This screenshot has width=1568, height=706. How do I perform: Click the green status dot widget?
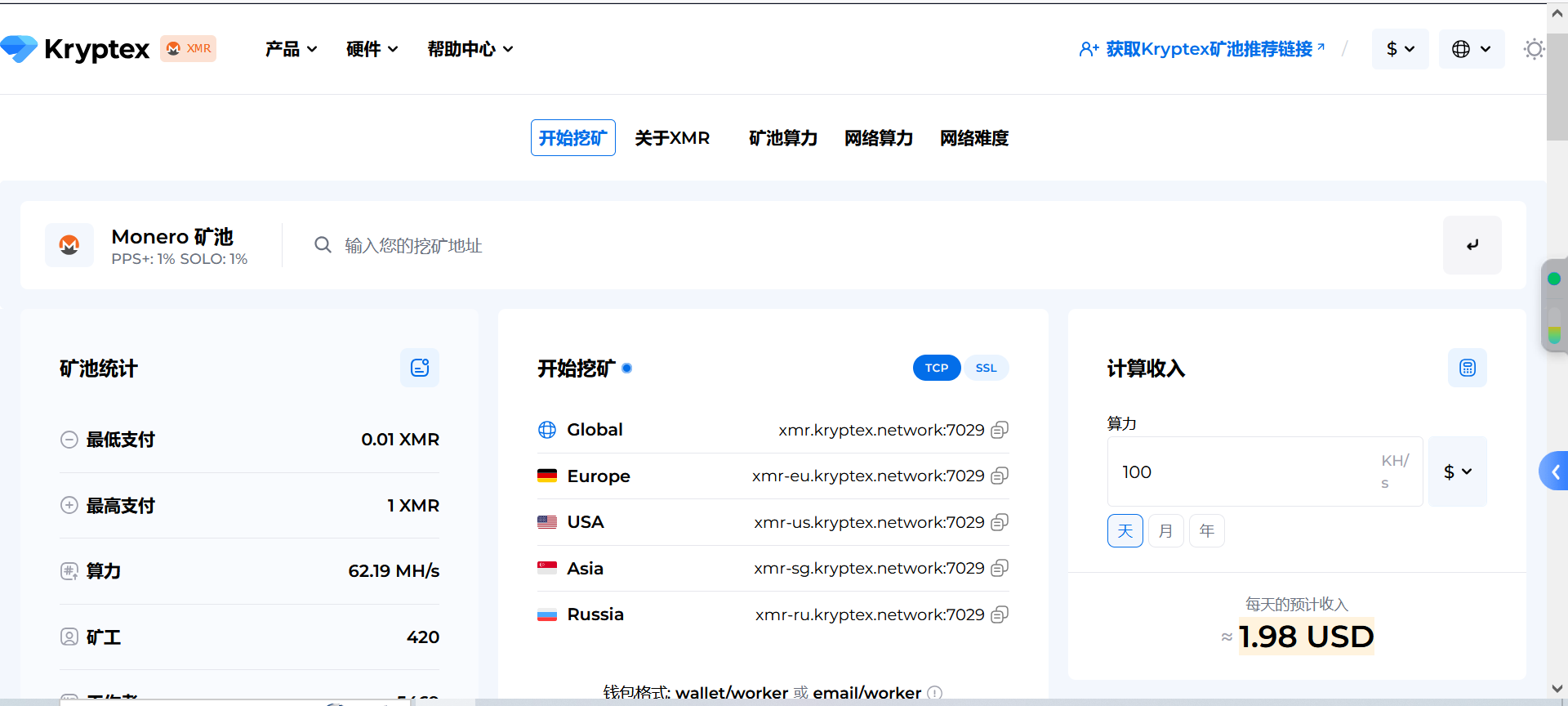1554,279
